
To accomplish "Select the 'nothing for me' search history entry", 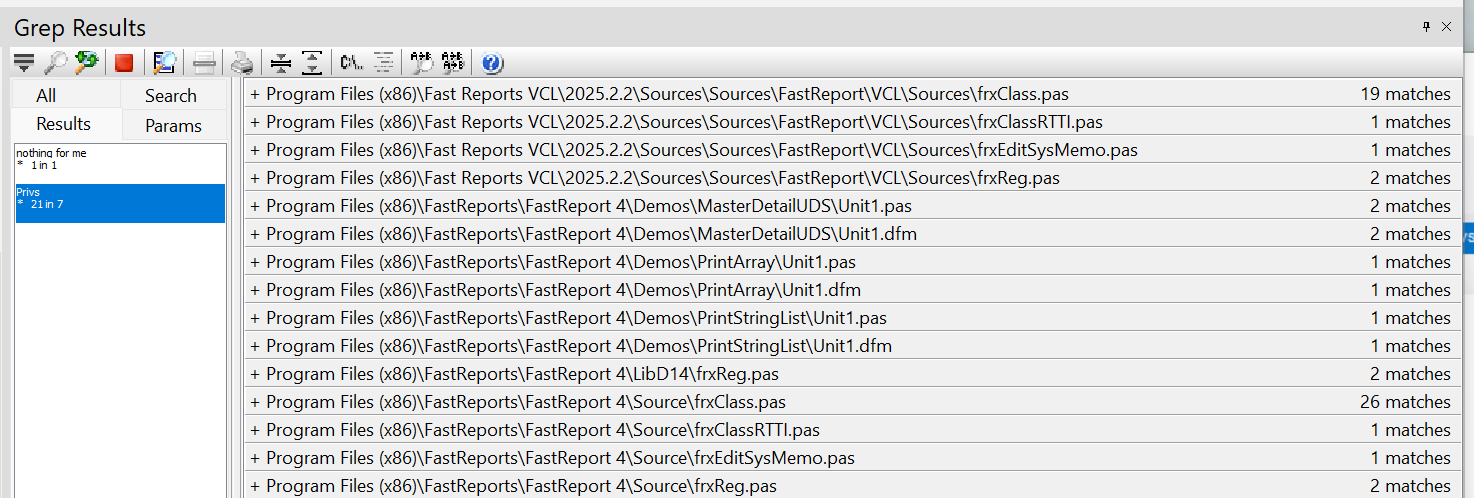I will point(120,159).
